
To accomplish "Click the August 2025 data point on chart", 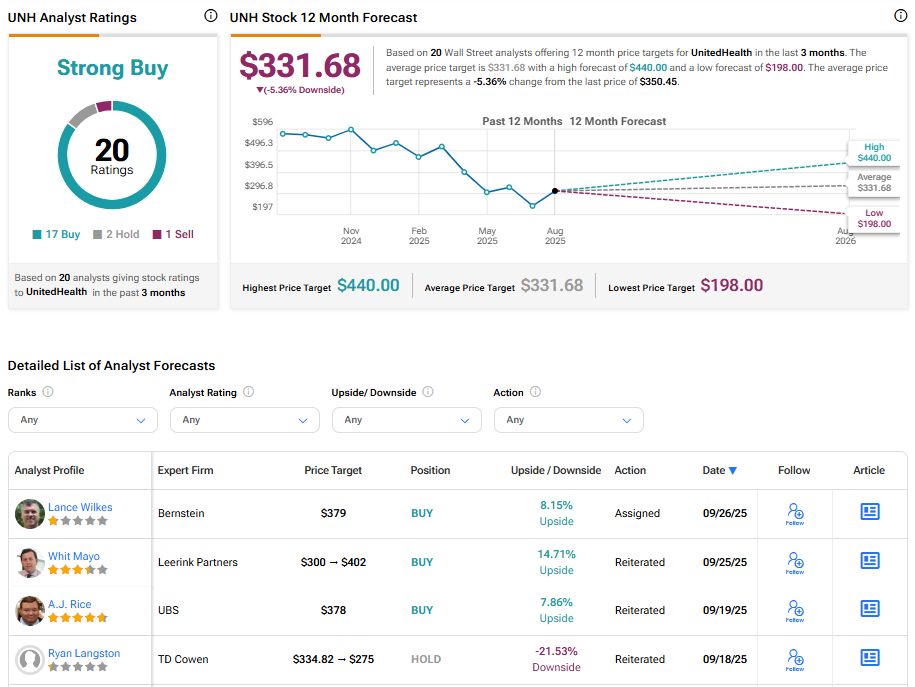I will click(x=555, y=190).
